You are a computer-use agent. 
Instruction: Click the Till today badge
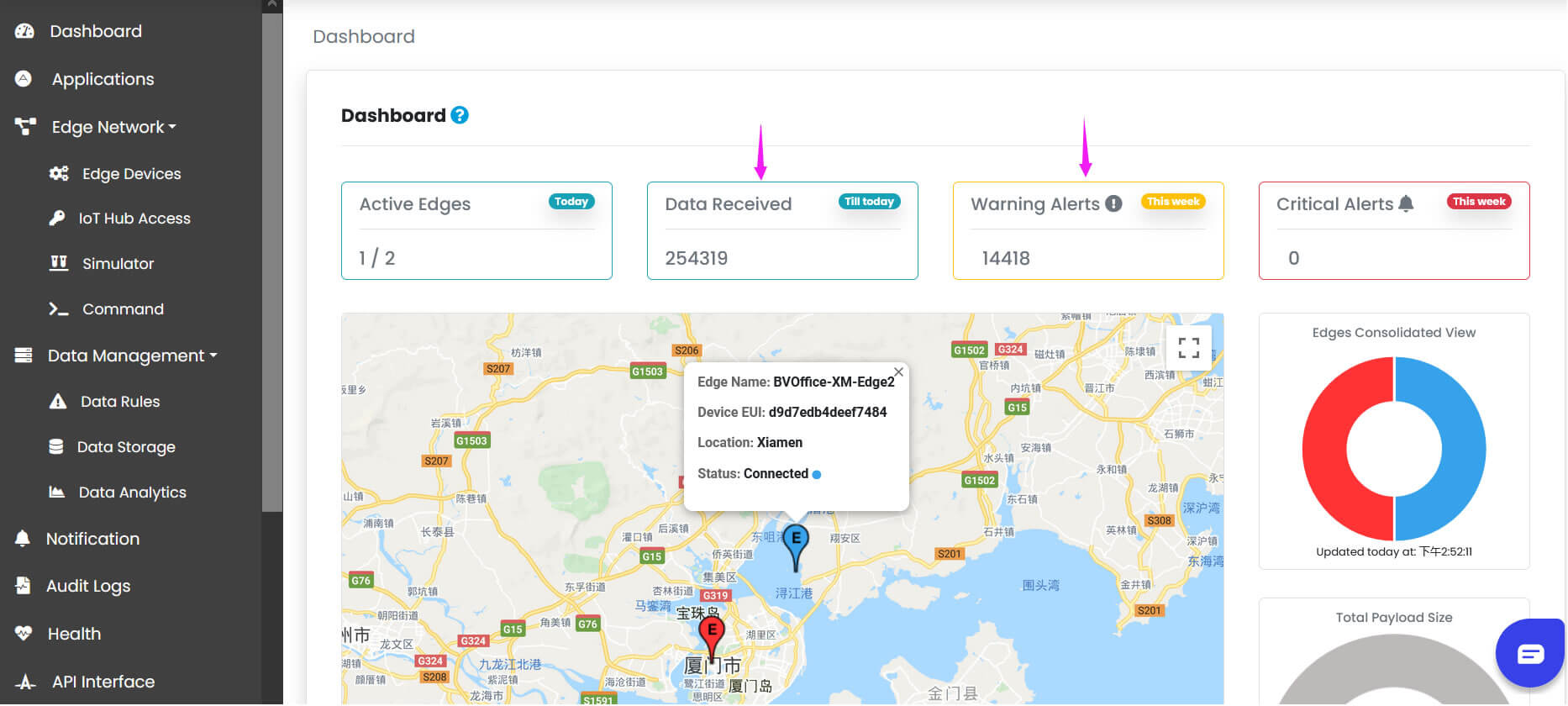tap(870, 202)
